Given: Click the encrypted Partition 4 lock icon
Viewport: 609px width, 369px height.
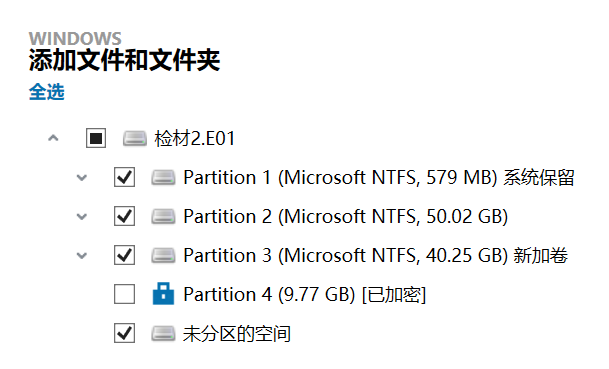Looking at the screenshot, I should tap(163, 294).
